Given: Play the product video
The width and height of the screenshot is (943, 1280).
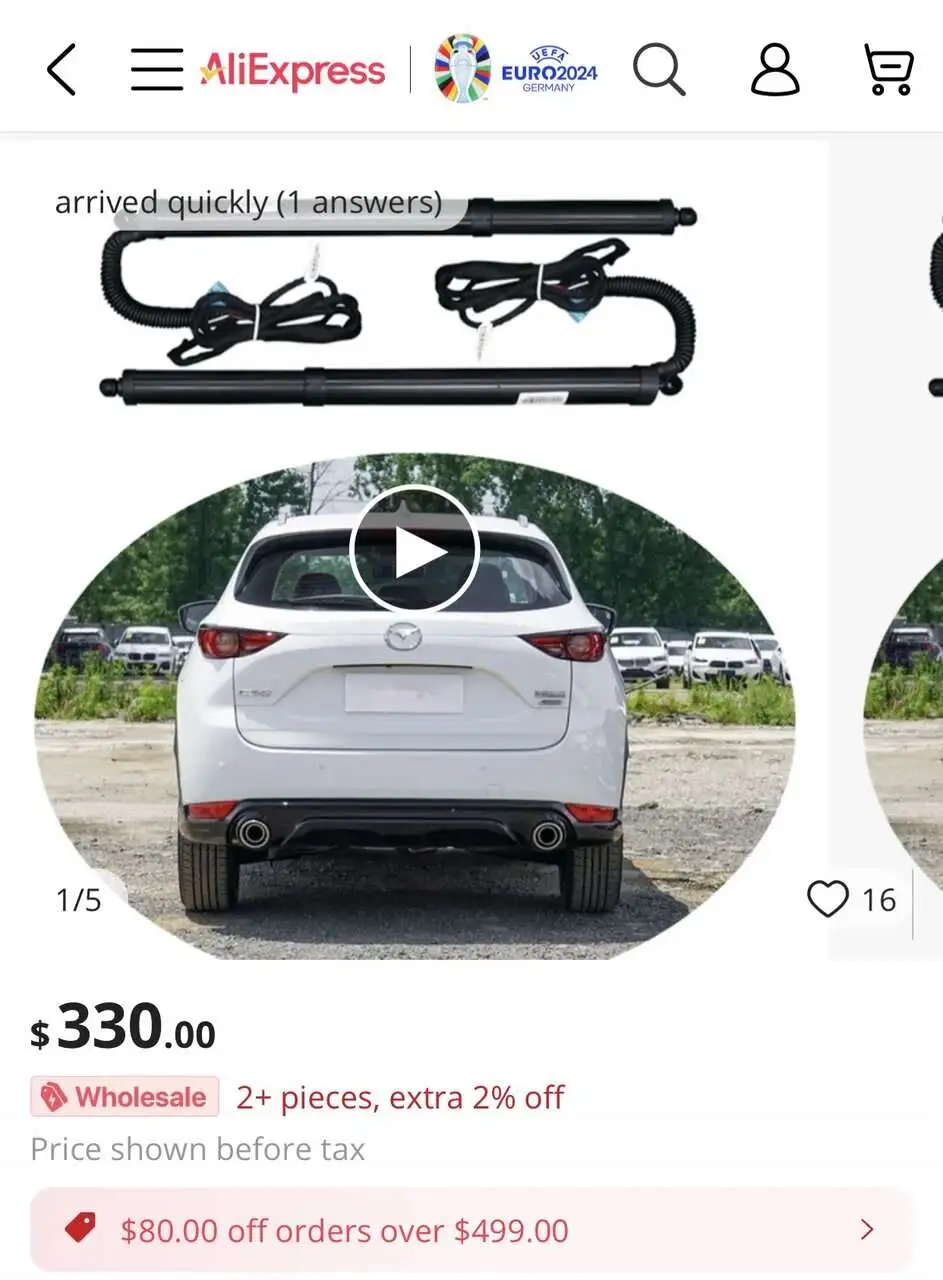Looking at the screenshot, I should pyautogui.click(x=415, y=550).
